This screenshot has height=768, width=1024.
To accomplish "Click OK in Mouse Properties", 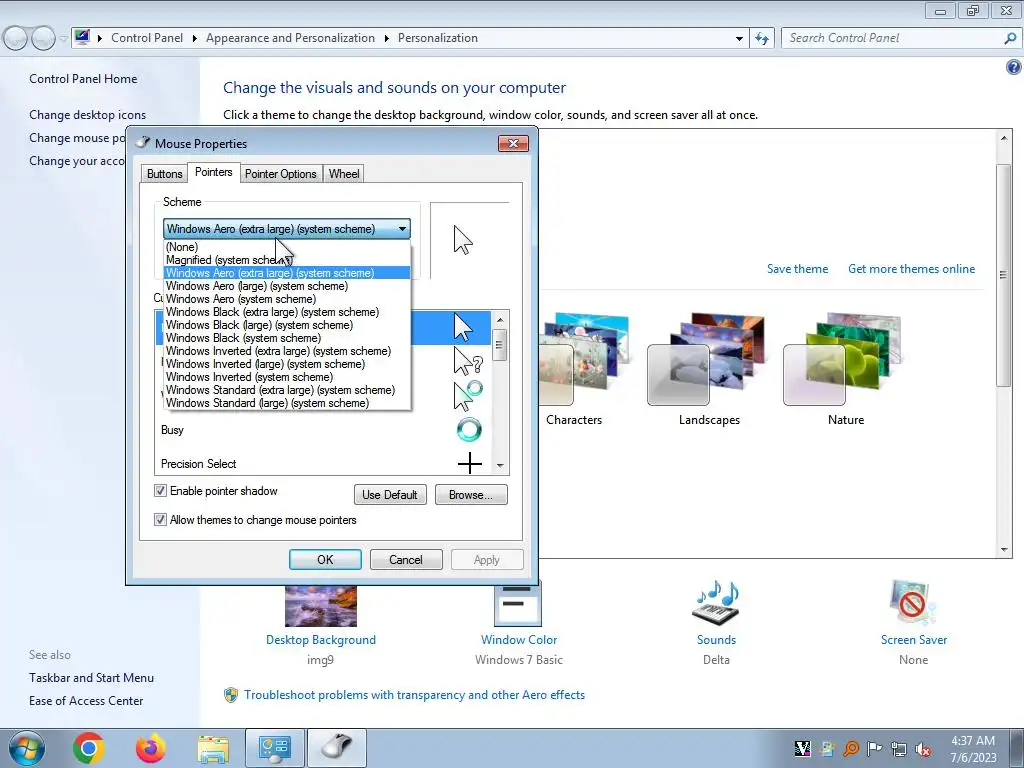I will point(325,560).
